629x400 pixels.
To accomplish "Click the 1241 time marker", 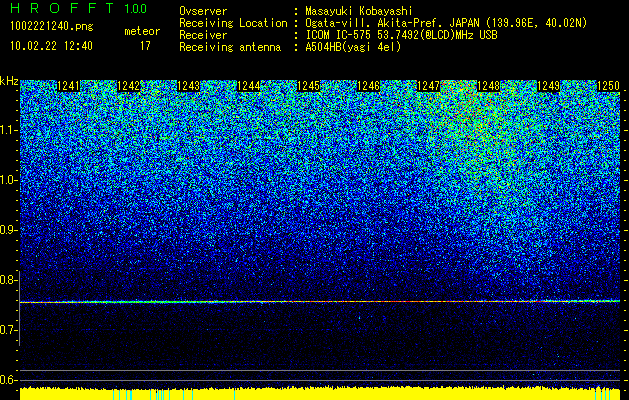I will pyautogui.click(x=69, y=86).
